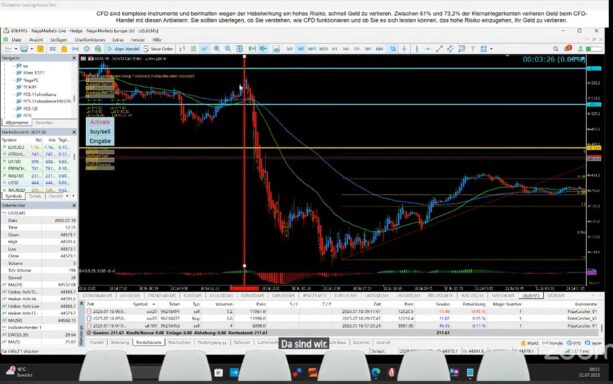Open the Market Watch tabs dropdown arrow
This screenshot has height=384, width=613.
click(67, 196)
